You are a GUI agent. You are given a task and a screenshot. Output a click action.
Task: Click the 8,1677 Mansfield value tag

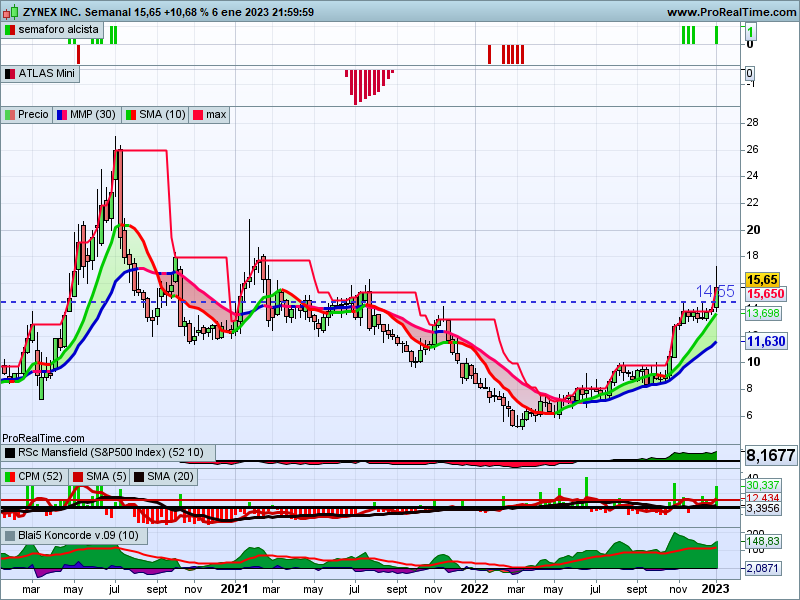pos(770,455)
